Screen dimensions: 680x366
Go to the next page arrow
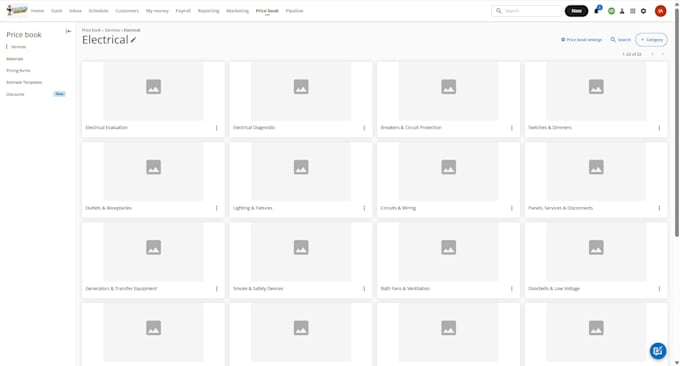click(663, 54)
